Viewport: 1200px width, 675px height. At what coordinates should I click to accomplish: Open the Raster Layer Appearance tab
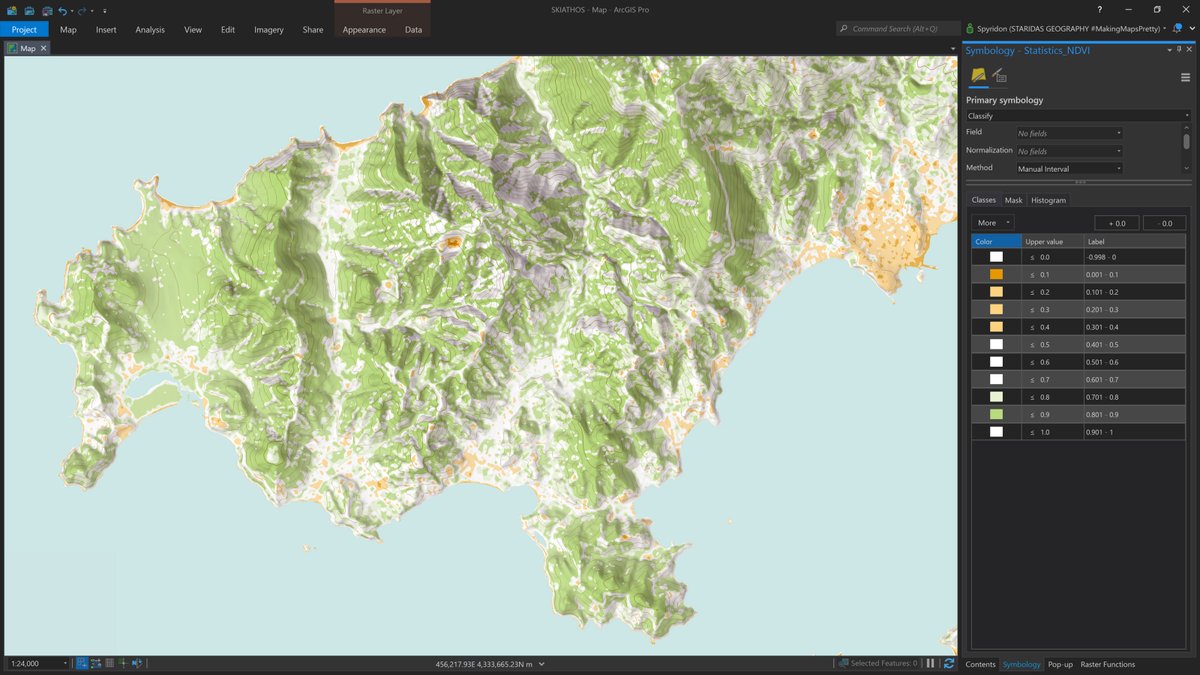coord(364,29)
